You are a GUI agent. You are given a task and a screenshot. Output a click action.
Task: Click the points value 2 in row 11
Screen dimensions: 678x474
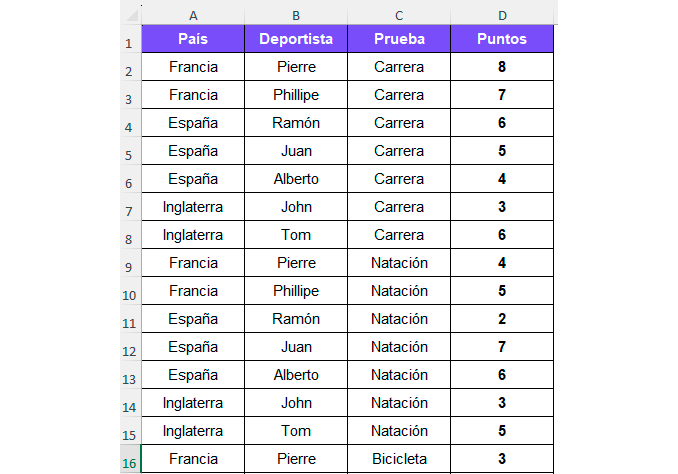pos(502,319)
